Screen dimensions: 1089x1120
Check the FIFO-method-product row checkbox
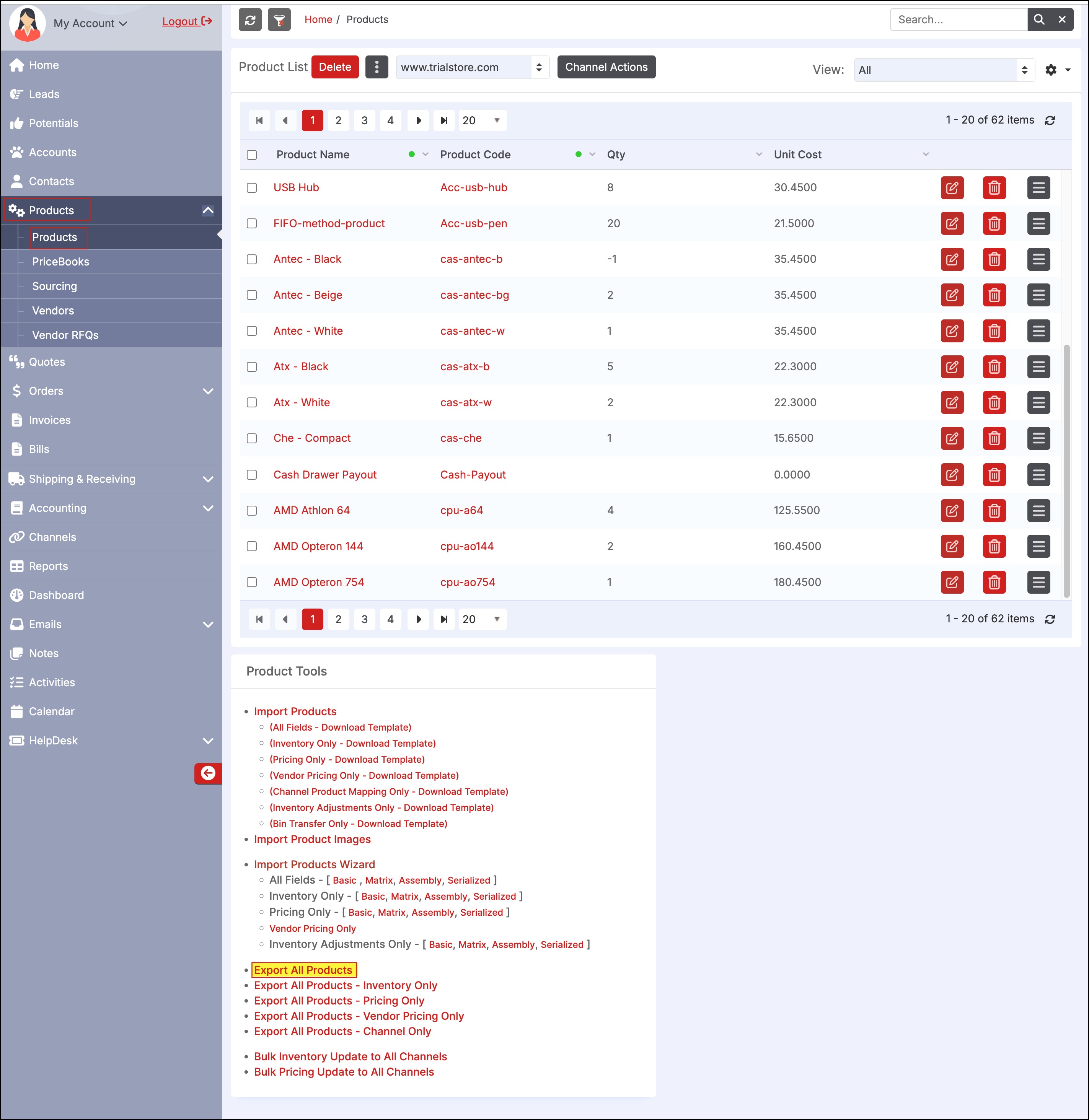[252, 223]
